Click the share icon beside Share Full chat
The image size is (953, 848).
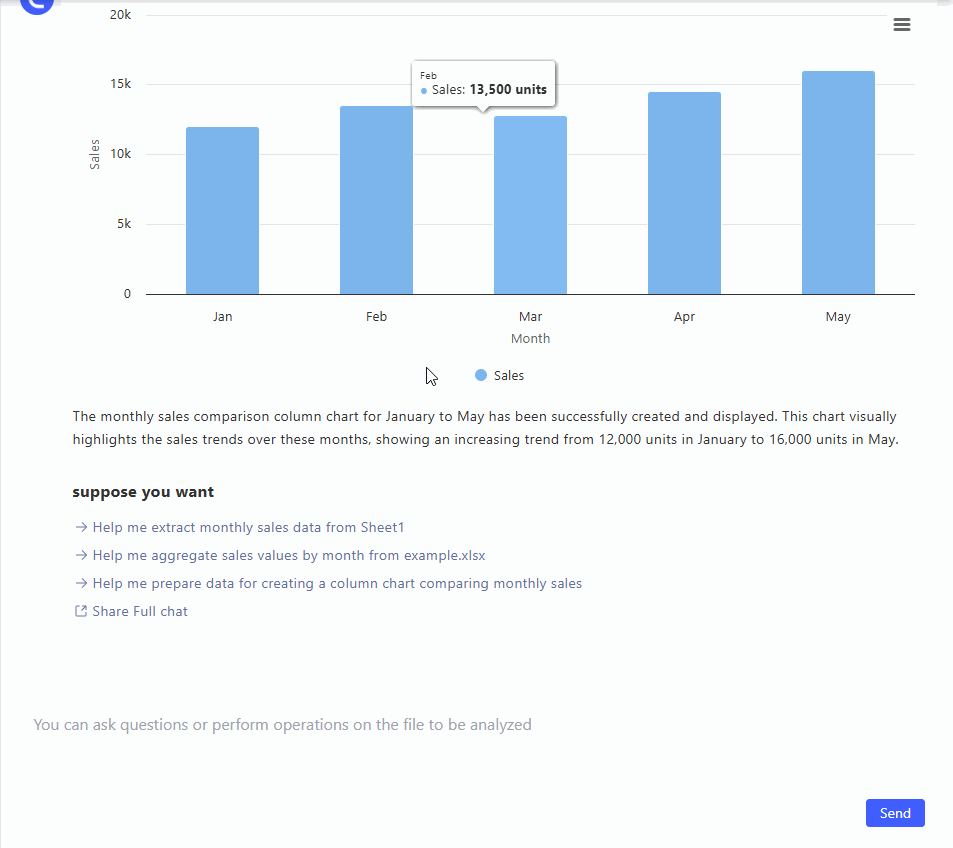pyautogui.click(x=81, y=611)
